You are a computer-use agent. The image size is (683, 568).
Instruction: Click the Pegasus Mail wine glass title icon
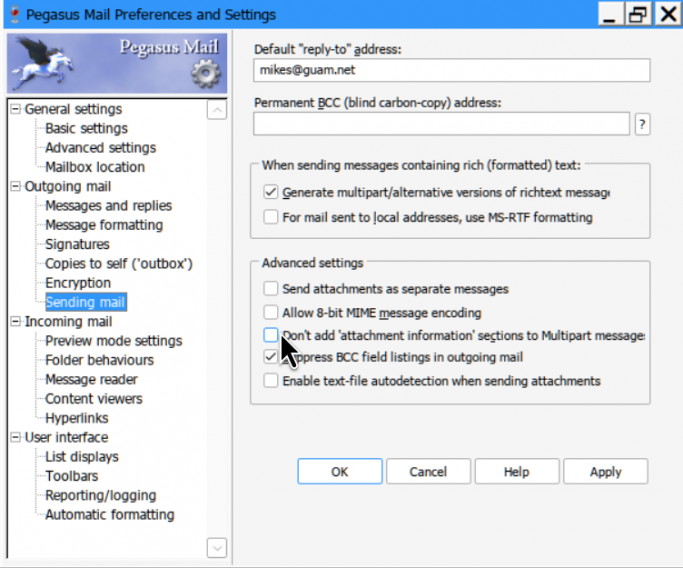pyautogui.click(x=14, y=14)
